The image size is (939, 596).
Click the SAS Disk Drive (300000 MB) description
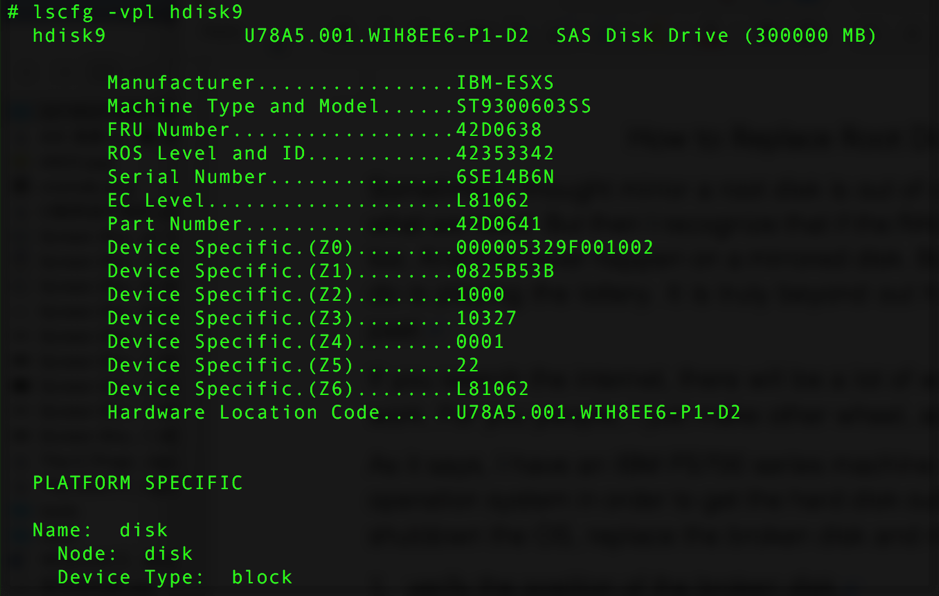pos(716,36)
